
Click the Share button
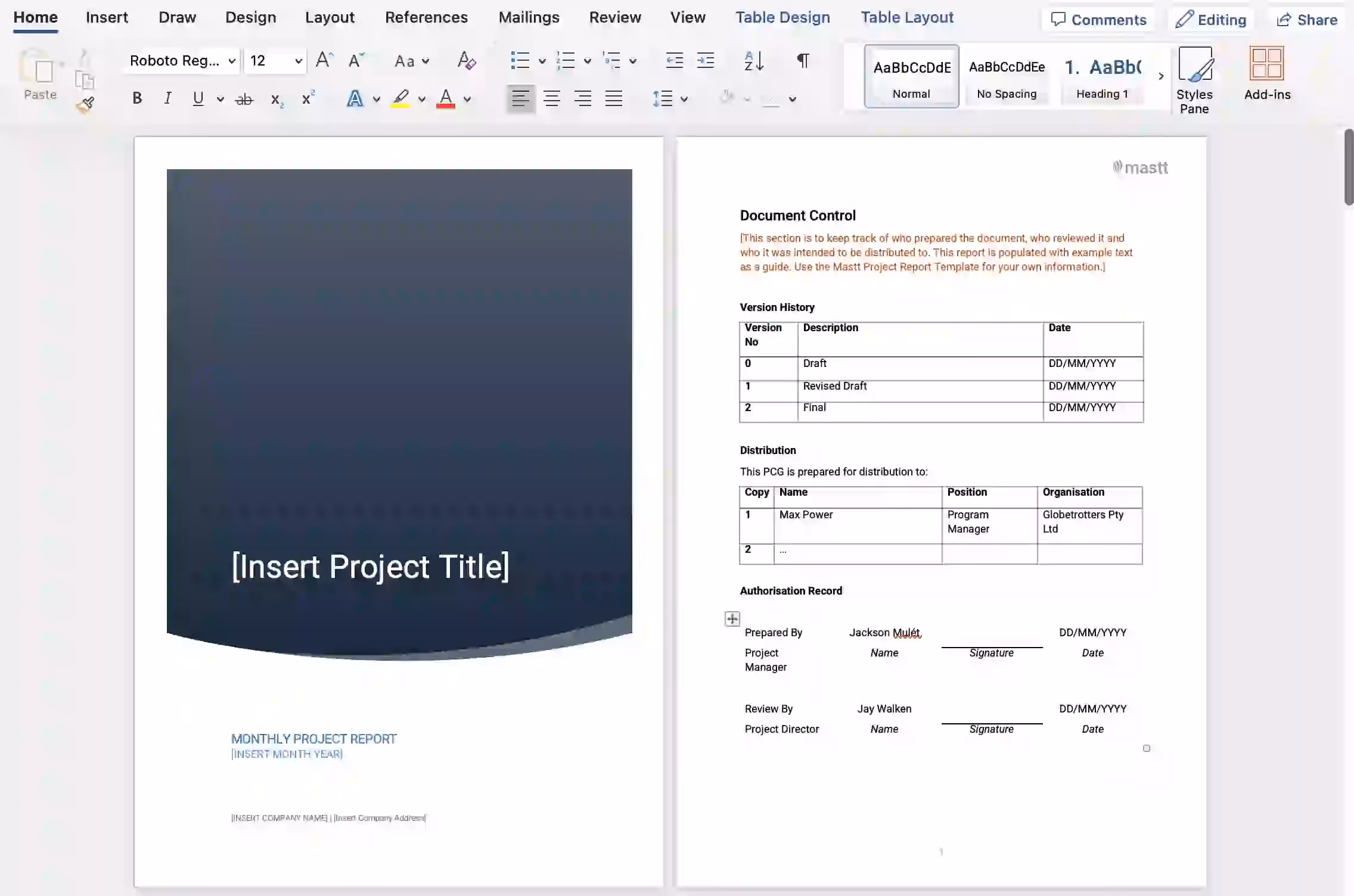[1306, 20]
